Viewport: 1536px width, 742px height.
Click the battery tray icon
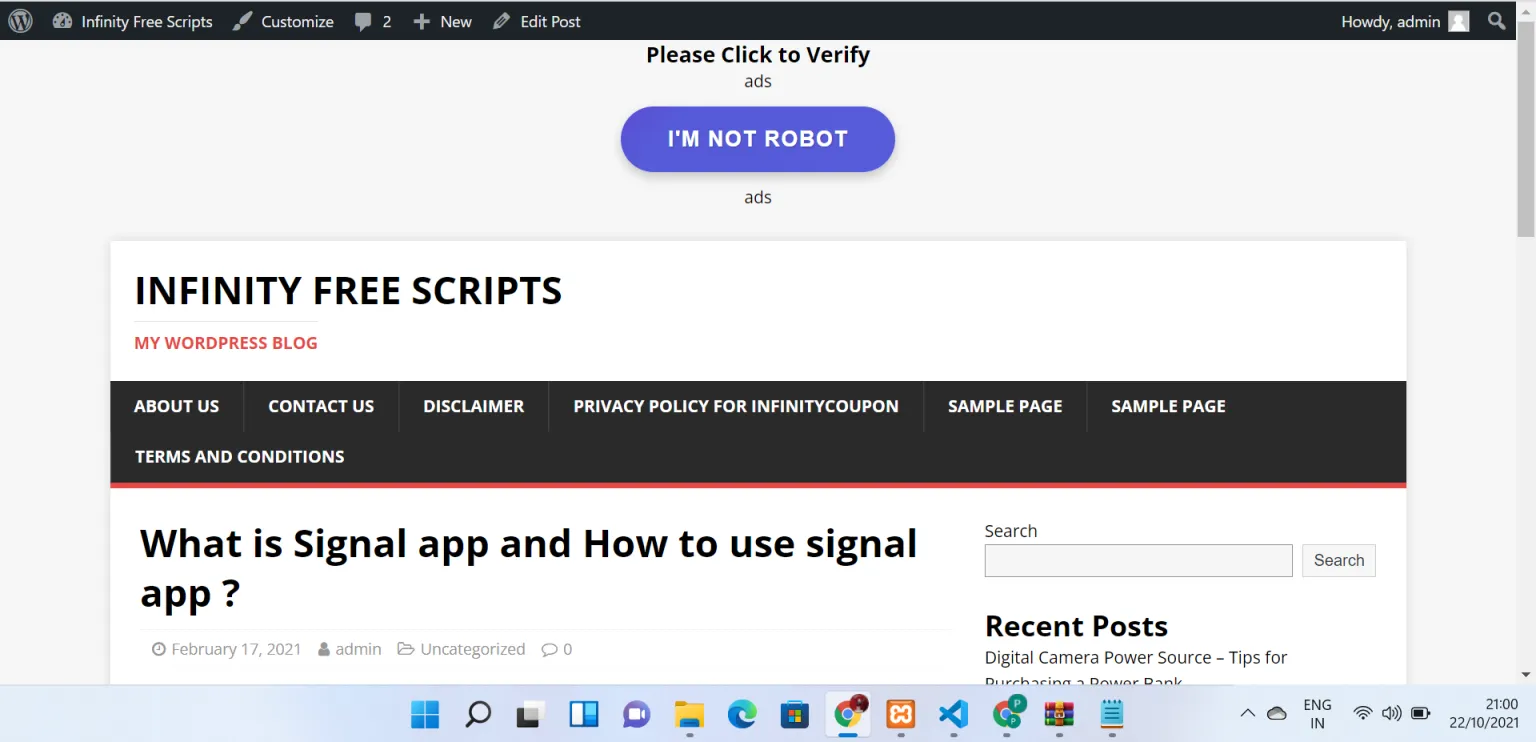(x=1420, y=713)
